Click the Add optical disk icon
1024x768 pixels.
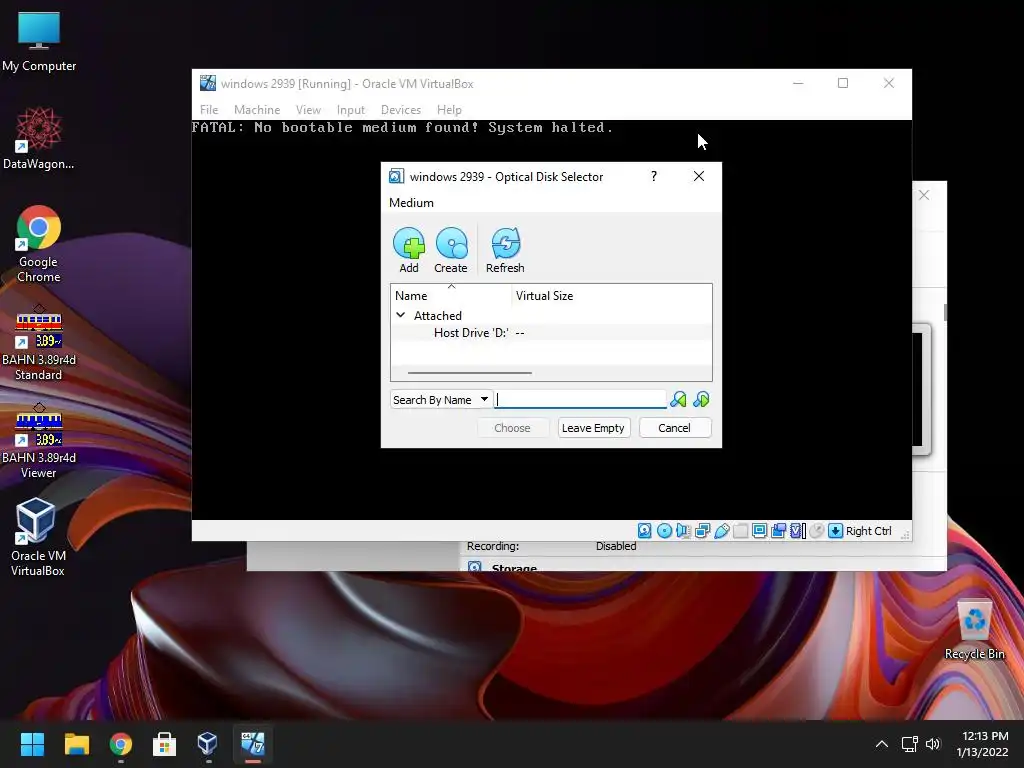[x=409, y=250]
